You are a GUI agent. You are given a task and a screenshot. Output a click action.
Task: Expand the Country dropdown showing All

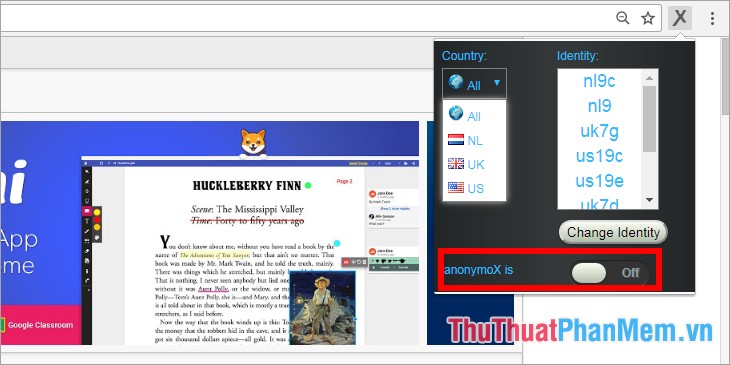tap(474, 84)
